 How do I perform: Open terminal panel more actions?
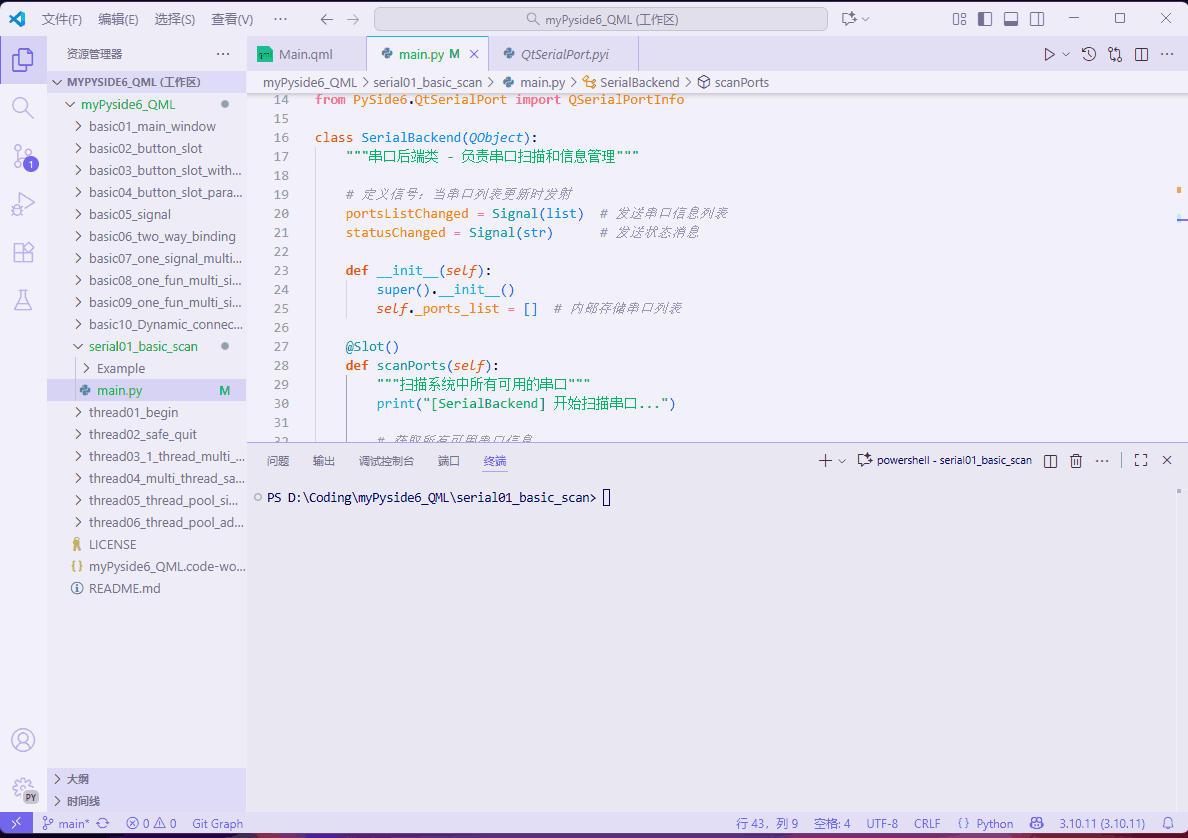(1102, 461)
